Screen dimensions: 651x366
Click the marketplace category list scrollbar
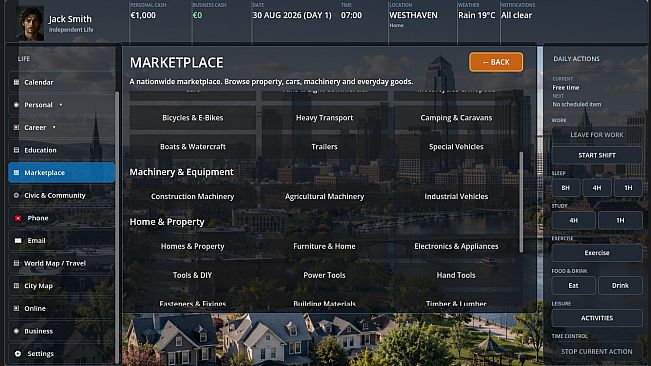(521, 202)
